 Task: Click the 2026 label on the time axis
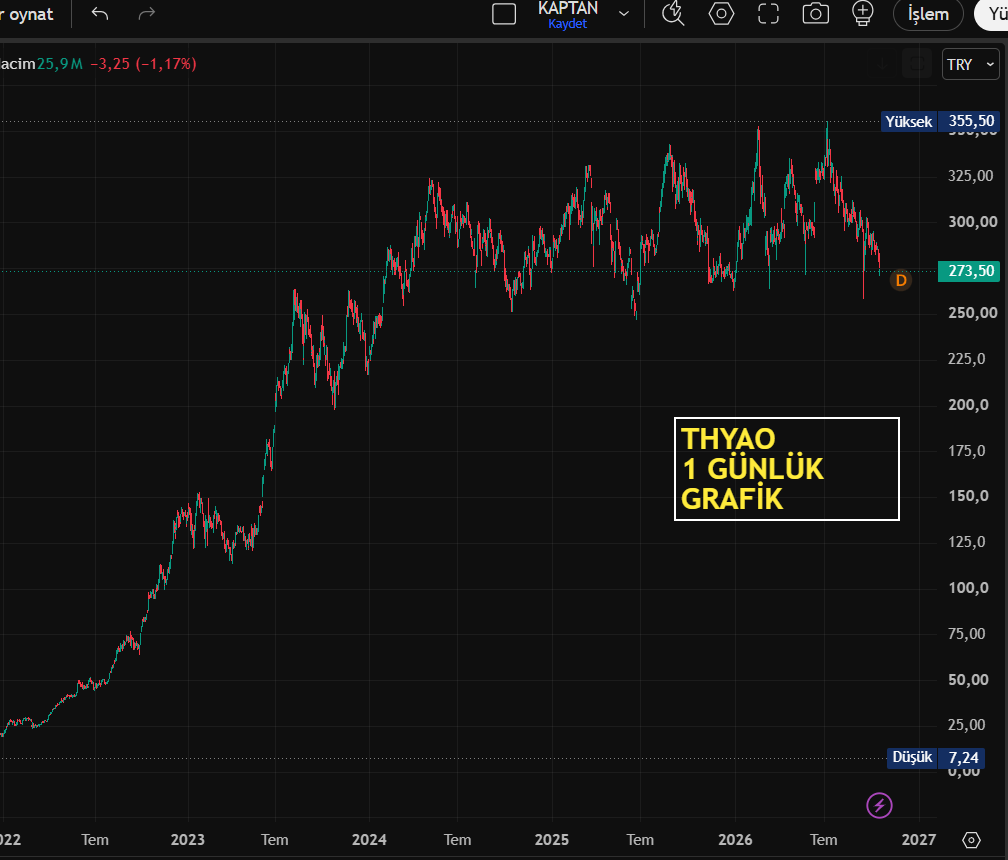click(x=735, y=839)
